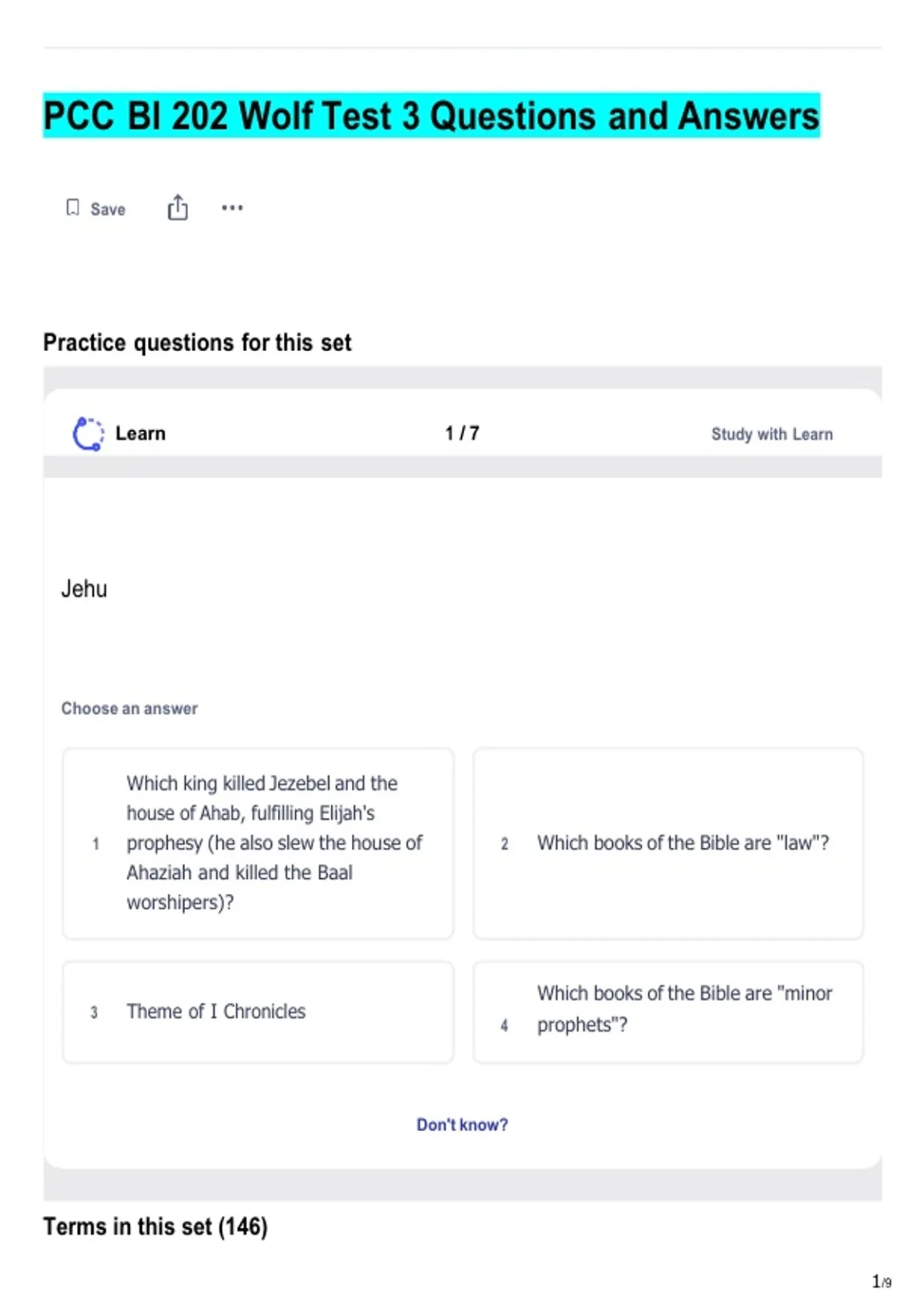Click the 1 / 7 question counter
This screenshot has width=924, height=1309.
[462, 434]
